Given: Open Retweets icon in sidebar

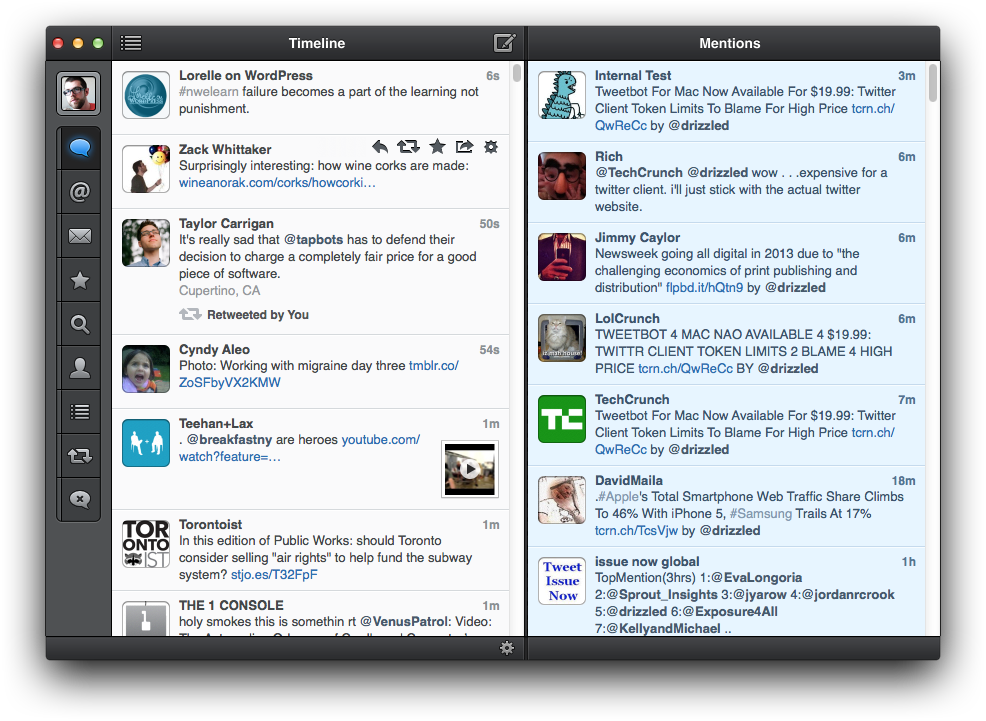Looking at the screenshot, I should click(x=79, y=456).
